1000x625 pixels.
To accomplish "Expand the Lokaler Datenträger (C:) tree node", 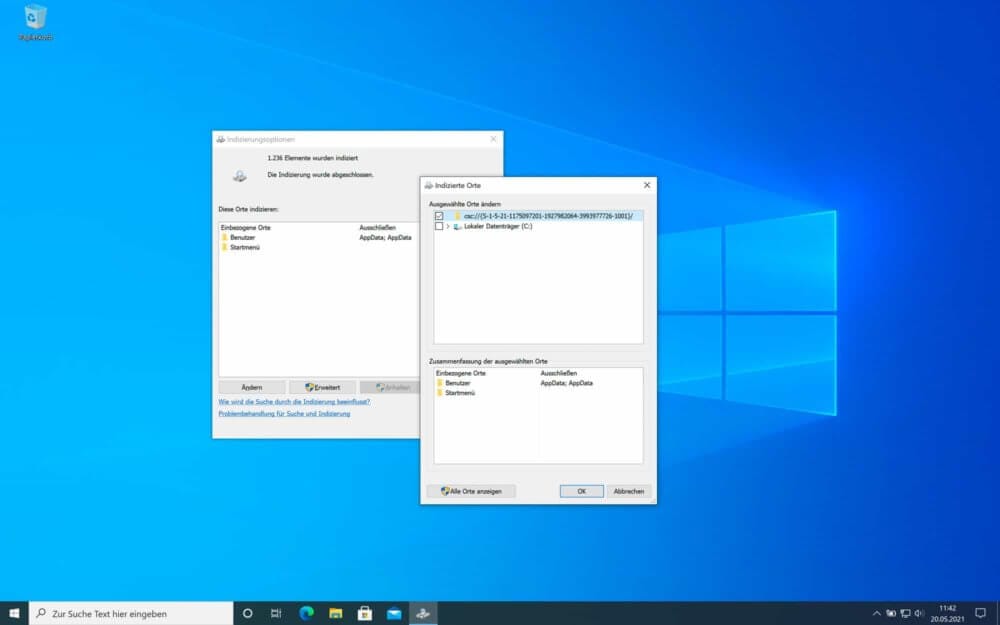I will coord(448,226).
